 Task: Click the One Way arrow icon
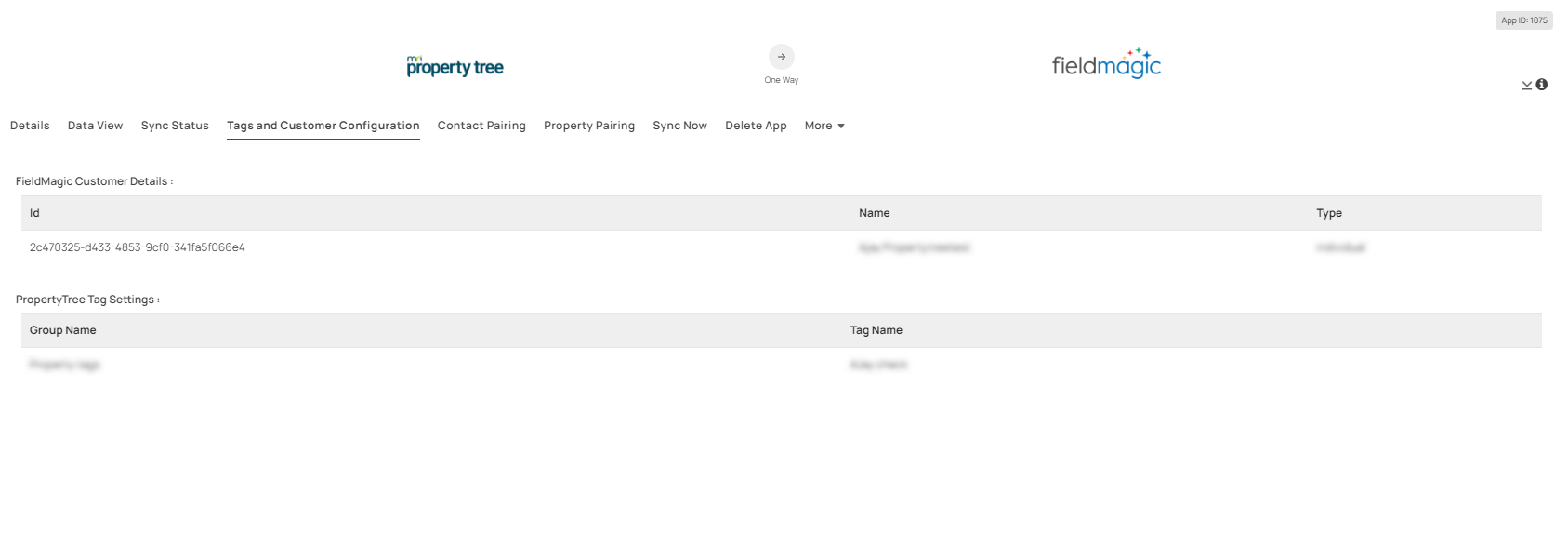(782, 57)
